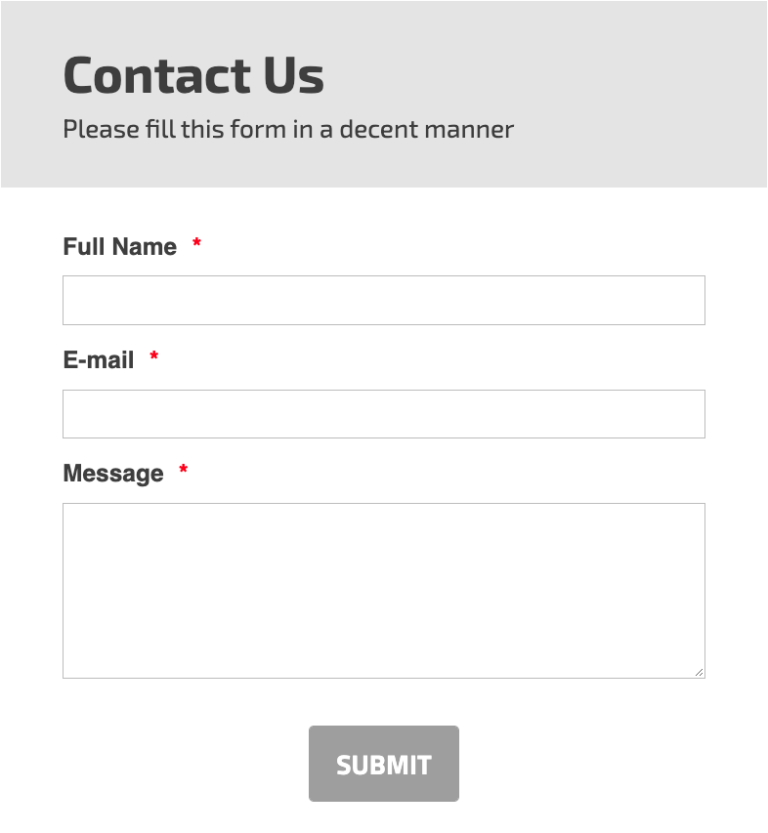Click the E-mail input field
Screen dimensions: 768x833
click(x=384, y=412)
